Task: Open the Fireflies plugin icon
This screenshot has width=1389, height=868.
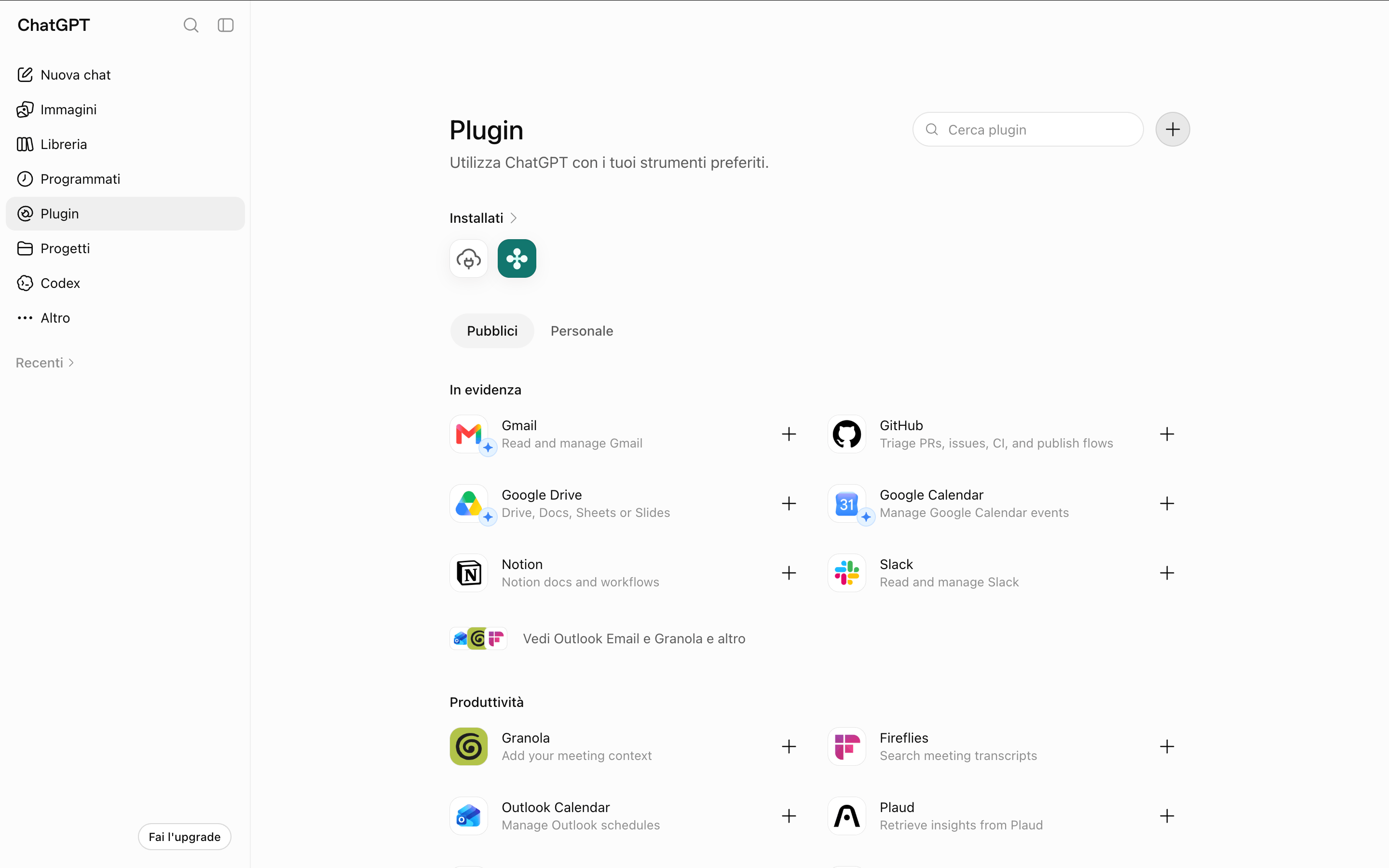Action: [846, 746]
